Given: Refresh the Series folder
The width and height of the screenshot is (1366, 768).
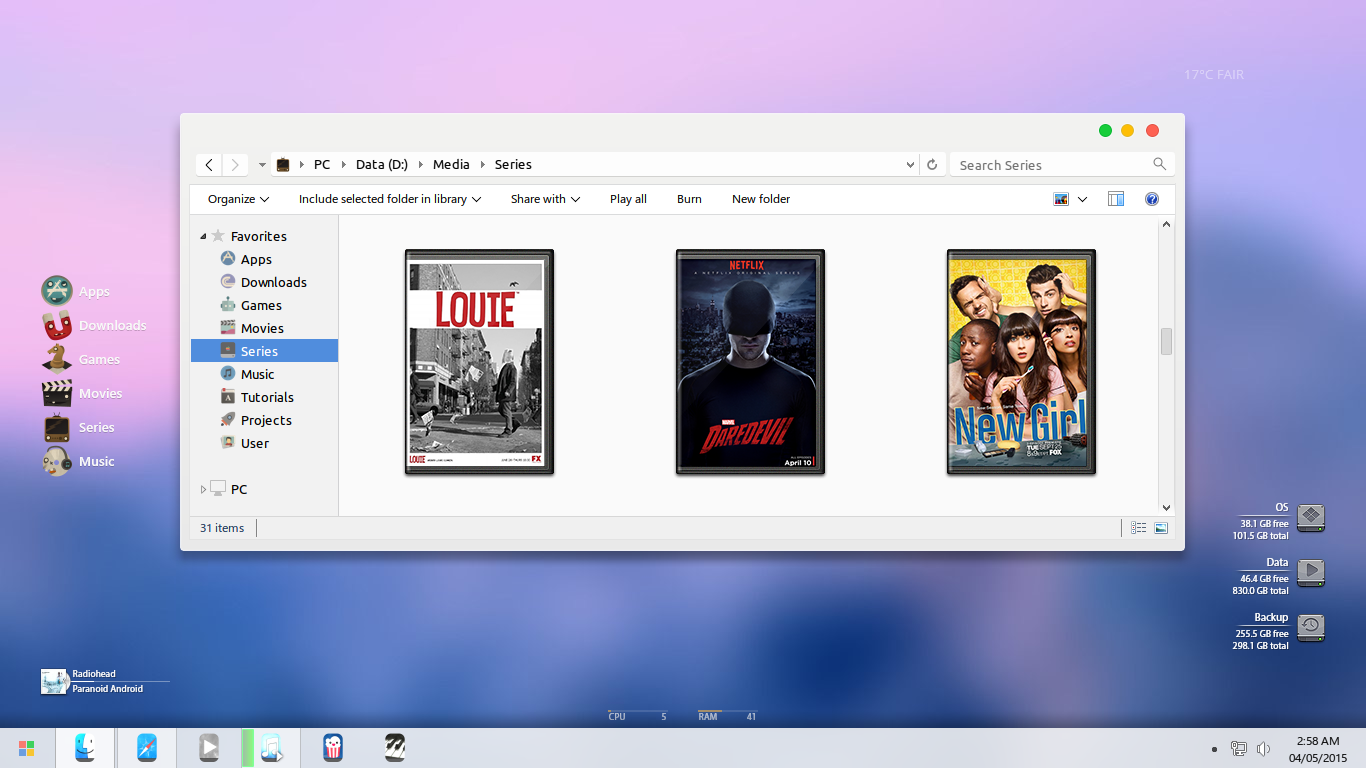Looking at the screenshot, I should 932,165.
